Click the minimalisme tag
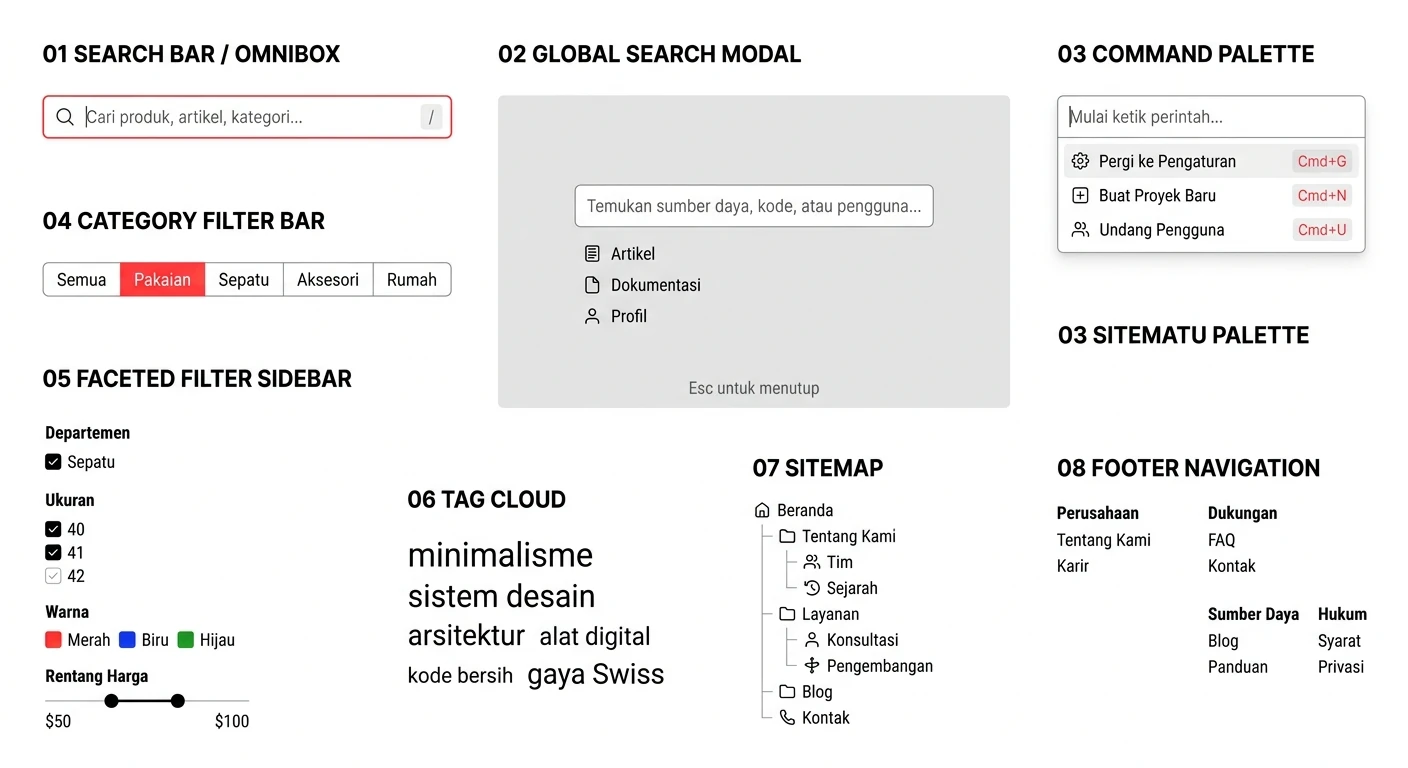 (x=500, y=555)
